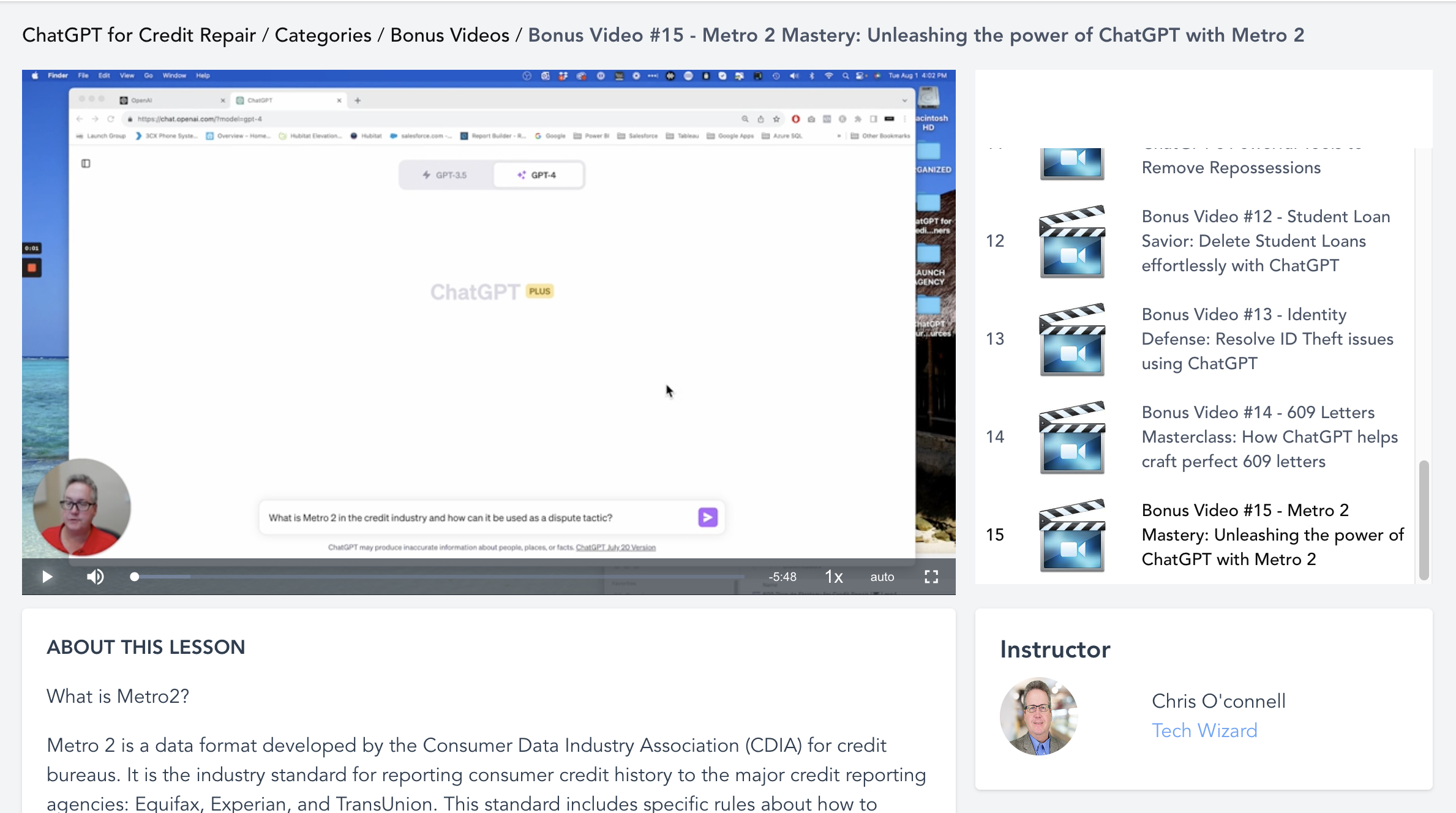Open Bonus Video #14 609 Letters Masterclass
Viewport: 1456px width, 813px height.
pos(1270,436)
